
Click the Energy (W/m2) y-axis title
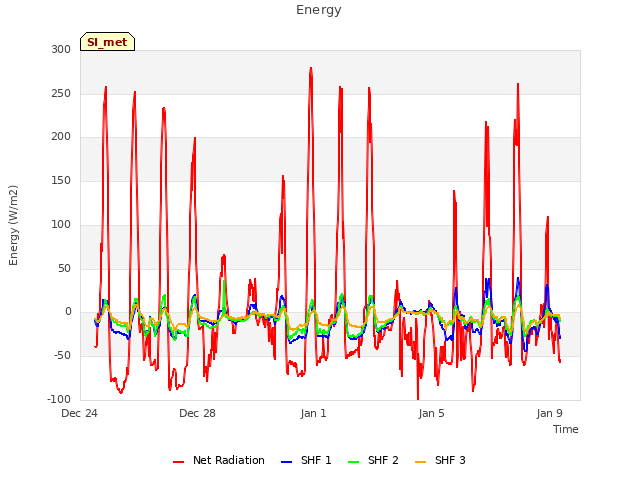(13, 225)
